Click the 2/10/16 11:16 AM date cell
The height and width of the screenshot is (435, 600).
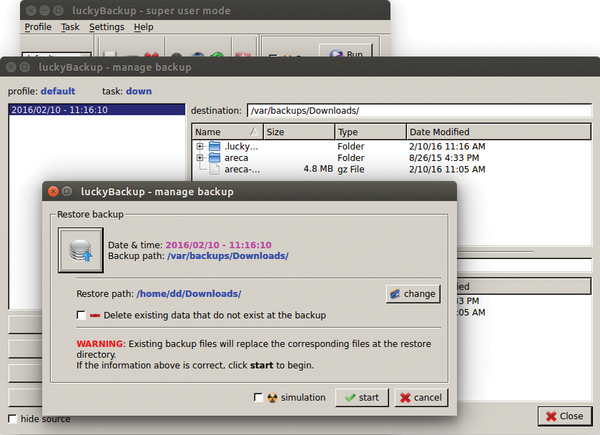(447, 147)
